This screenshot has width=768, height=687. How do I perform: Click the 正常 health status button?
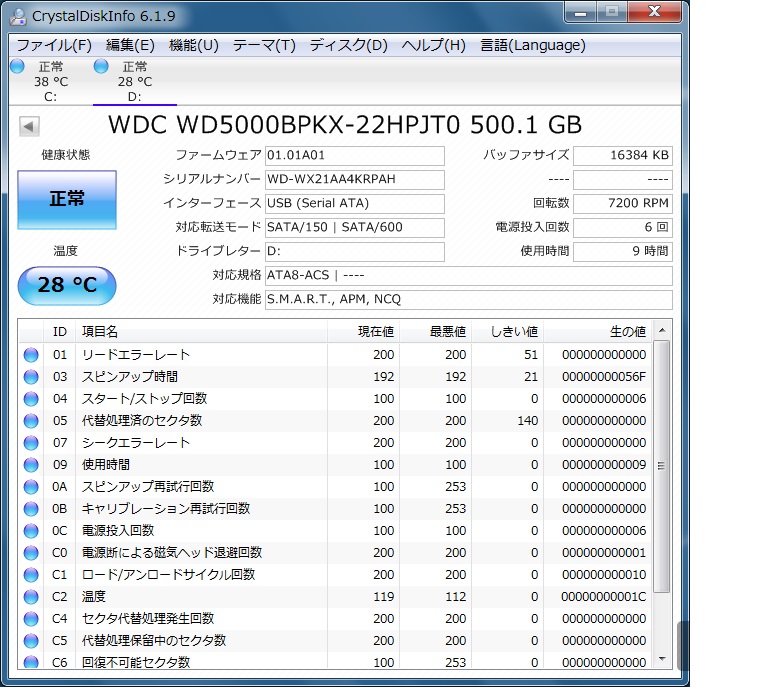67,199
